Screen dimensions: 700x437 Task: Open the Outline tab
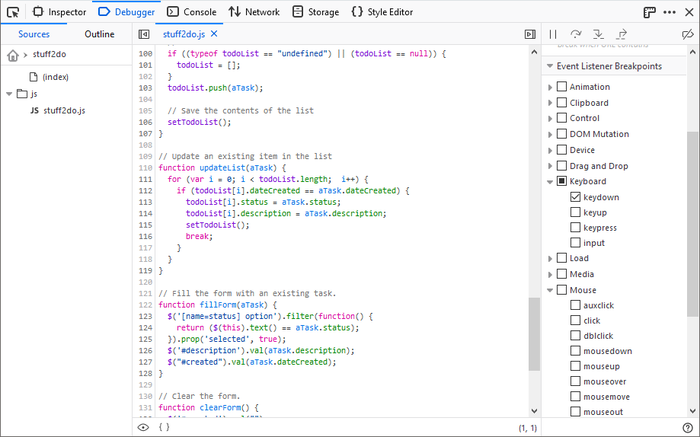point(99,34)
